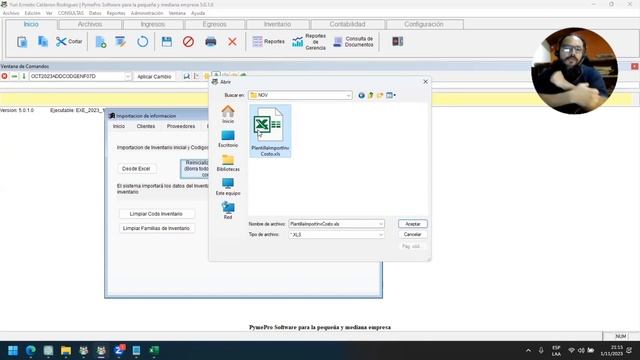The image size is (640, 360).
Task: Go up one folder level in Abrir dialog
Action: tap(371, 96)
